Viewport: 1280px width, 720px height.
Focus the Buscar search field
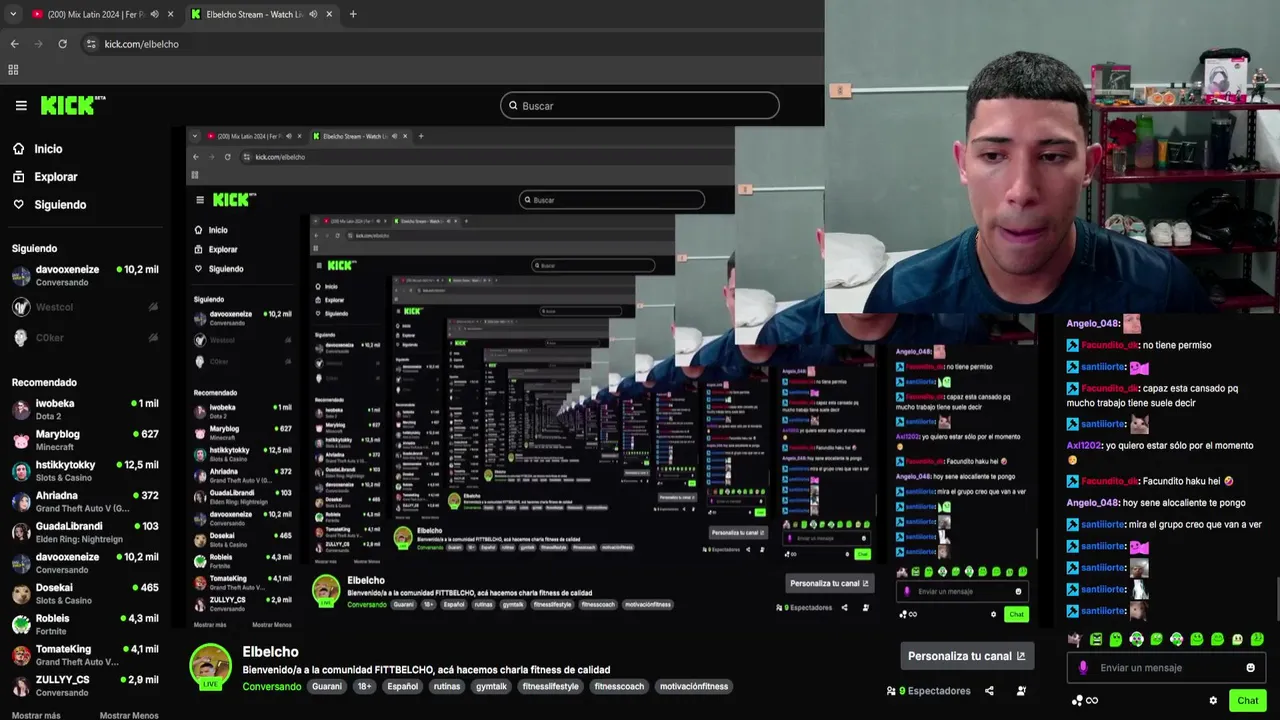[x=640, y=105]
